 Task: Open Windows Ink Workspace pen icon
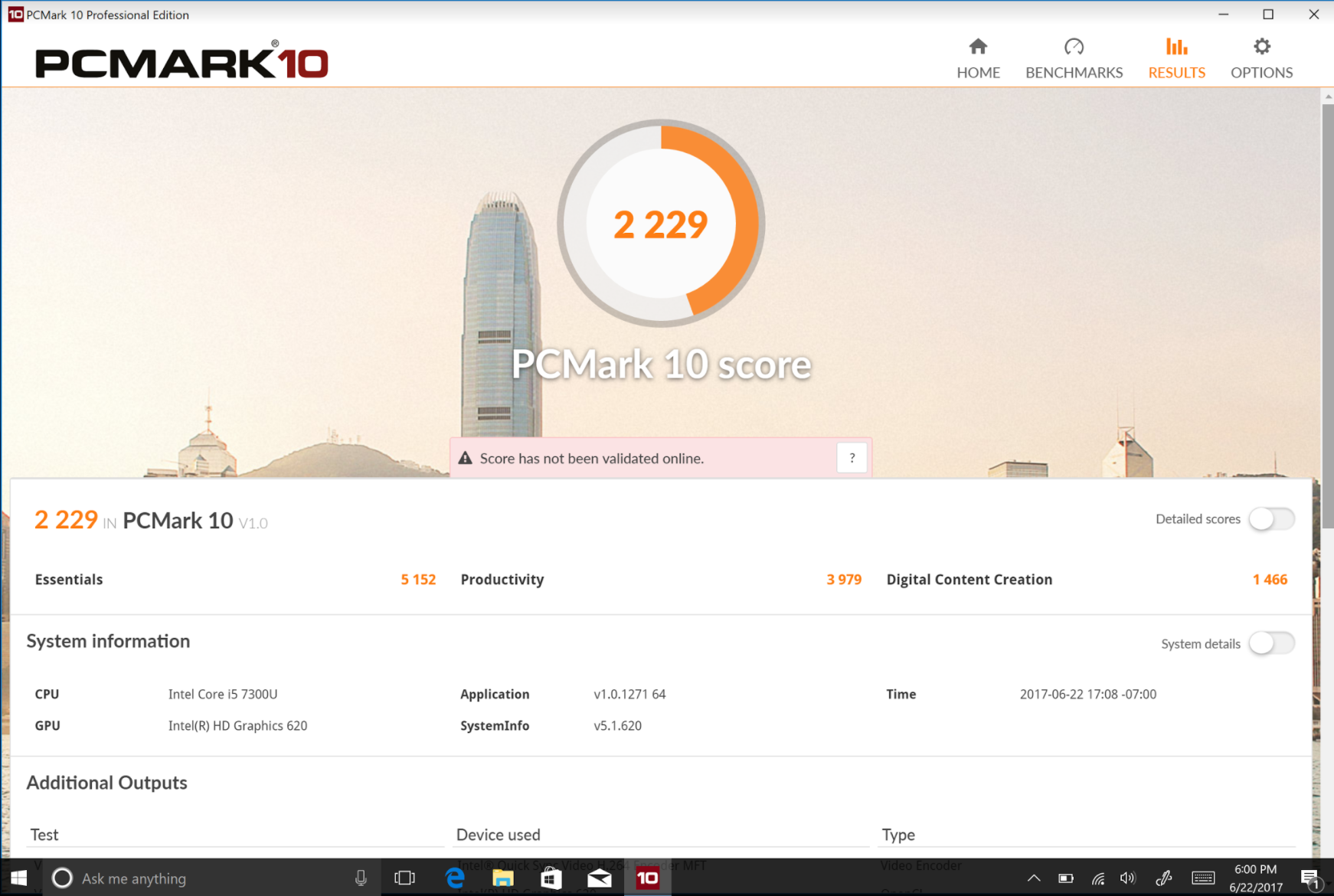(1163, 878)
